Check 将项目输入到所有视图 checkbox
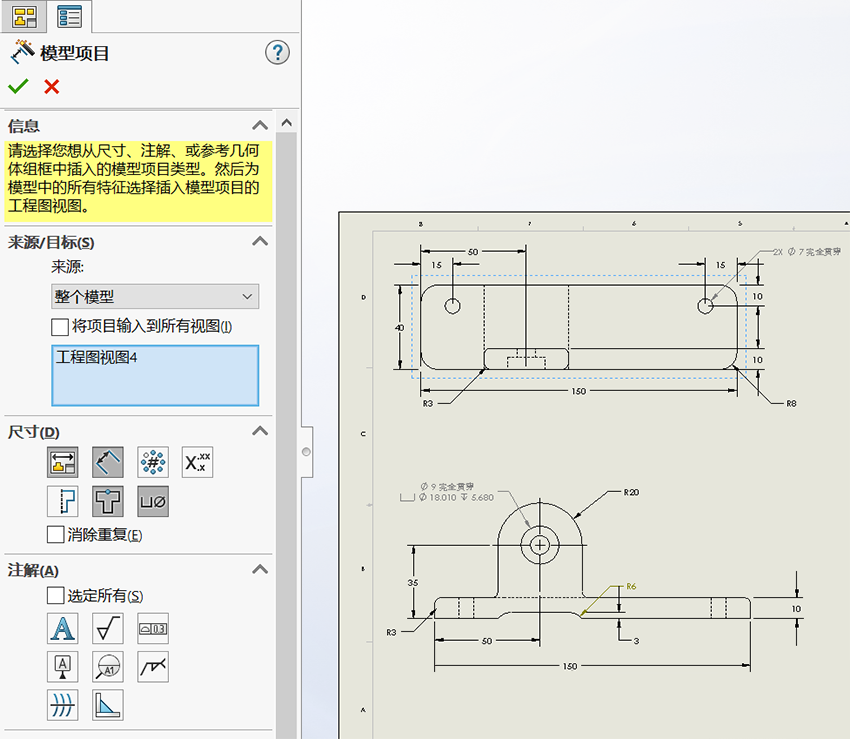The image size is (850, 739). click(x=60, y=327)
